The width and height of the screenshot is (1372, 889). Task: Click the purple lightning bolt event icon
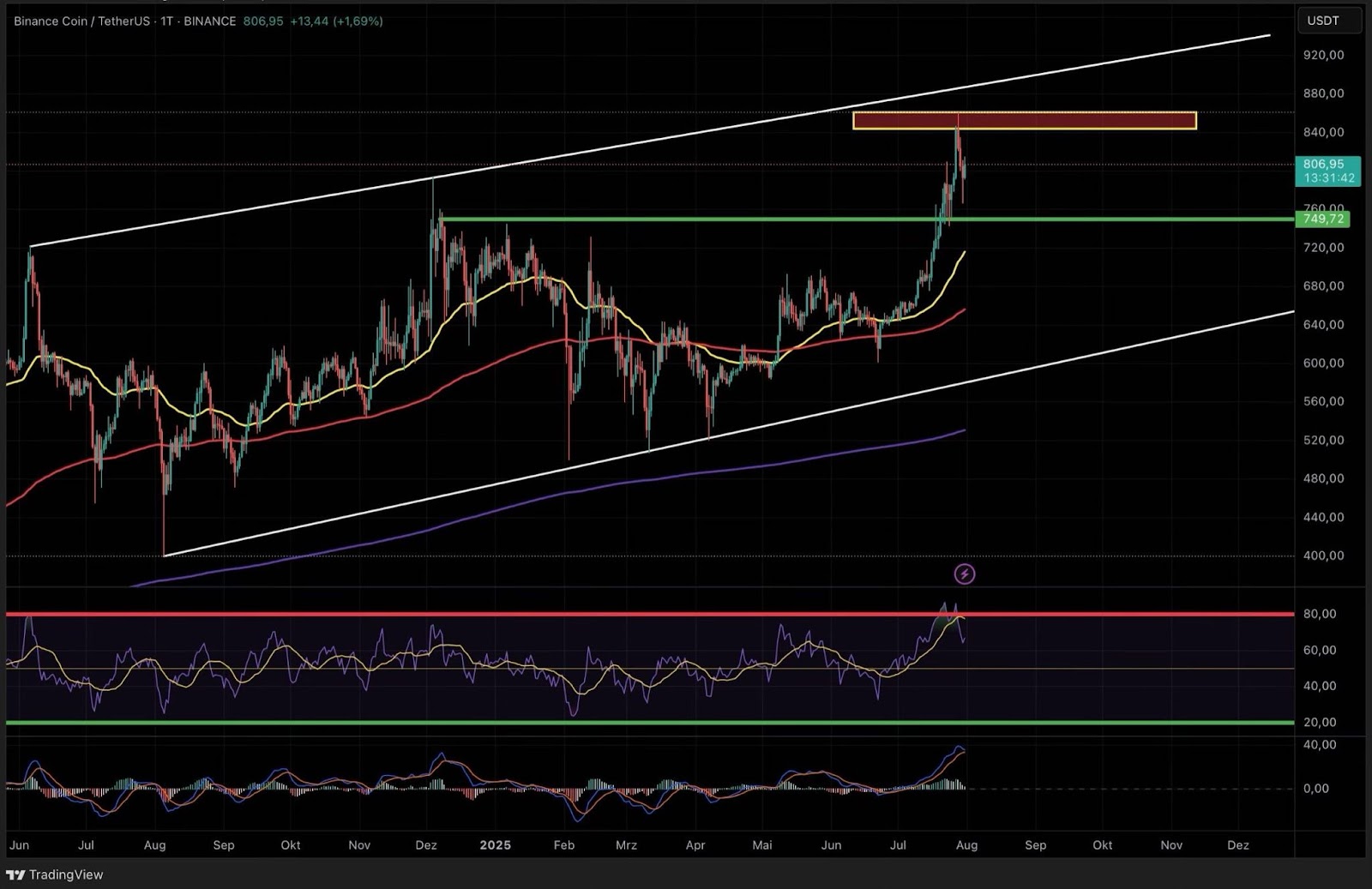point(965,575)
